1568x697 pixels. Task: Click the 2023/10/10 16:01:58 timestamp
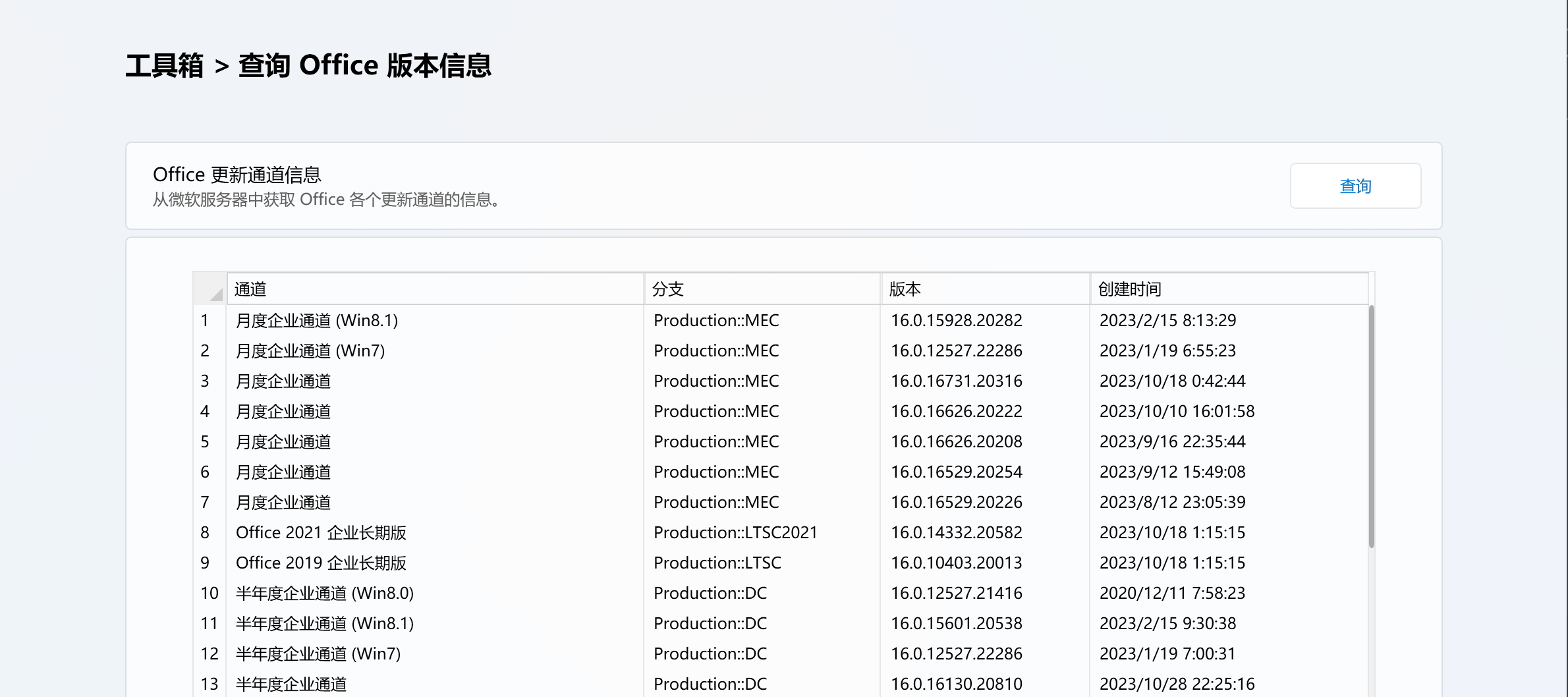[x=1177, y=411]
